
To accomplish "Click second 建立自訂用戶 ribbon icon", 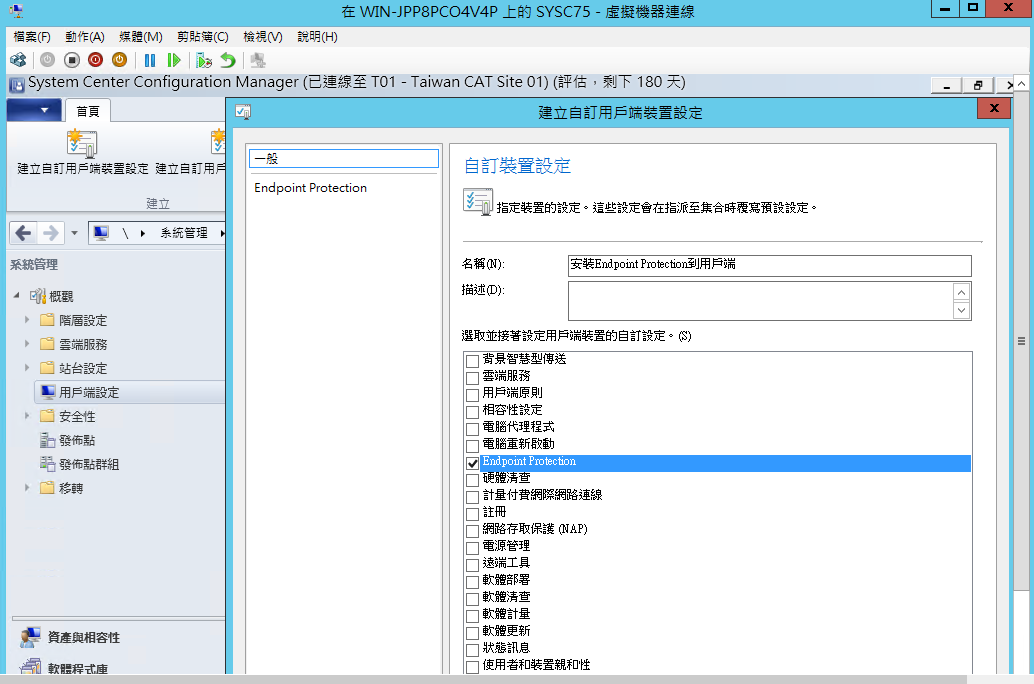I will click(x=218, y=144).
